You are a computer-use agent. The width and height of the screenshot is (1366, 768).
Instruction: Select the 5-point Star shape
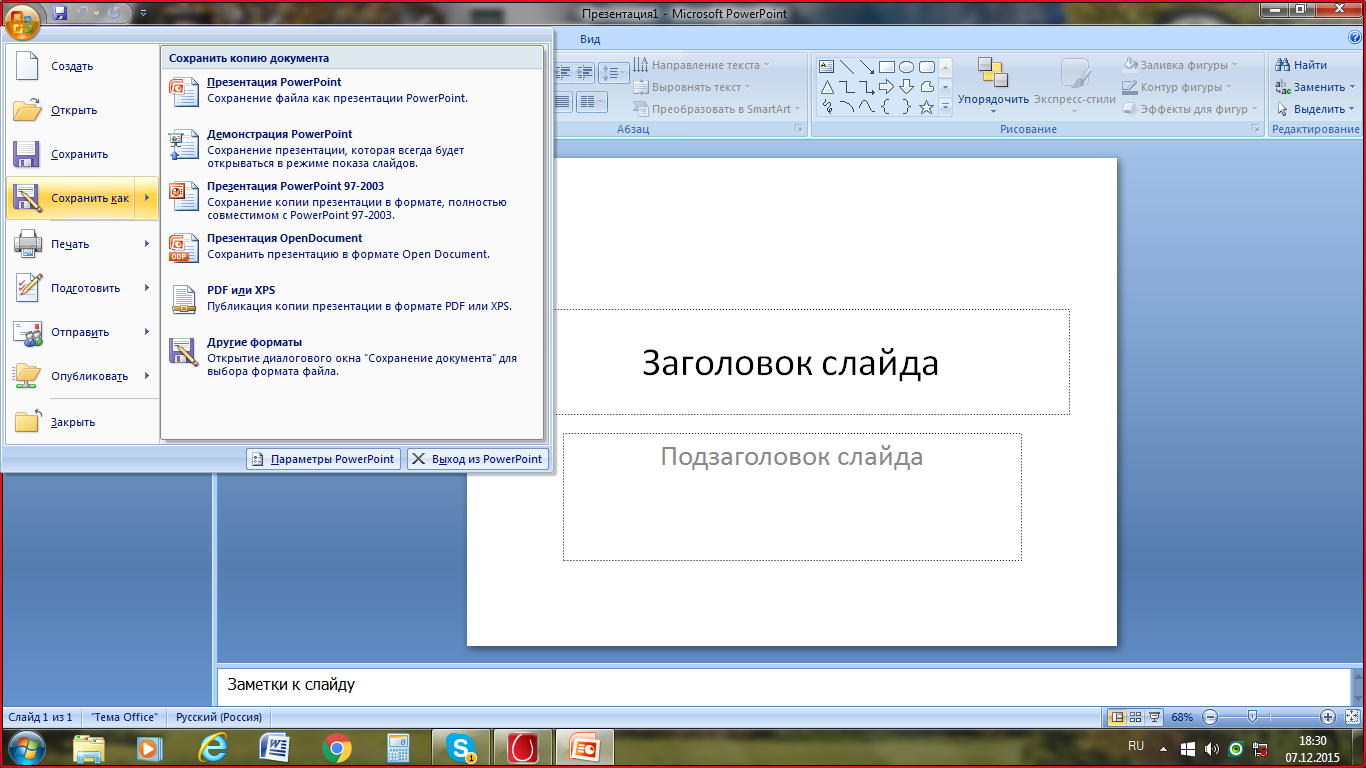tap(926, 107)
